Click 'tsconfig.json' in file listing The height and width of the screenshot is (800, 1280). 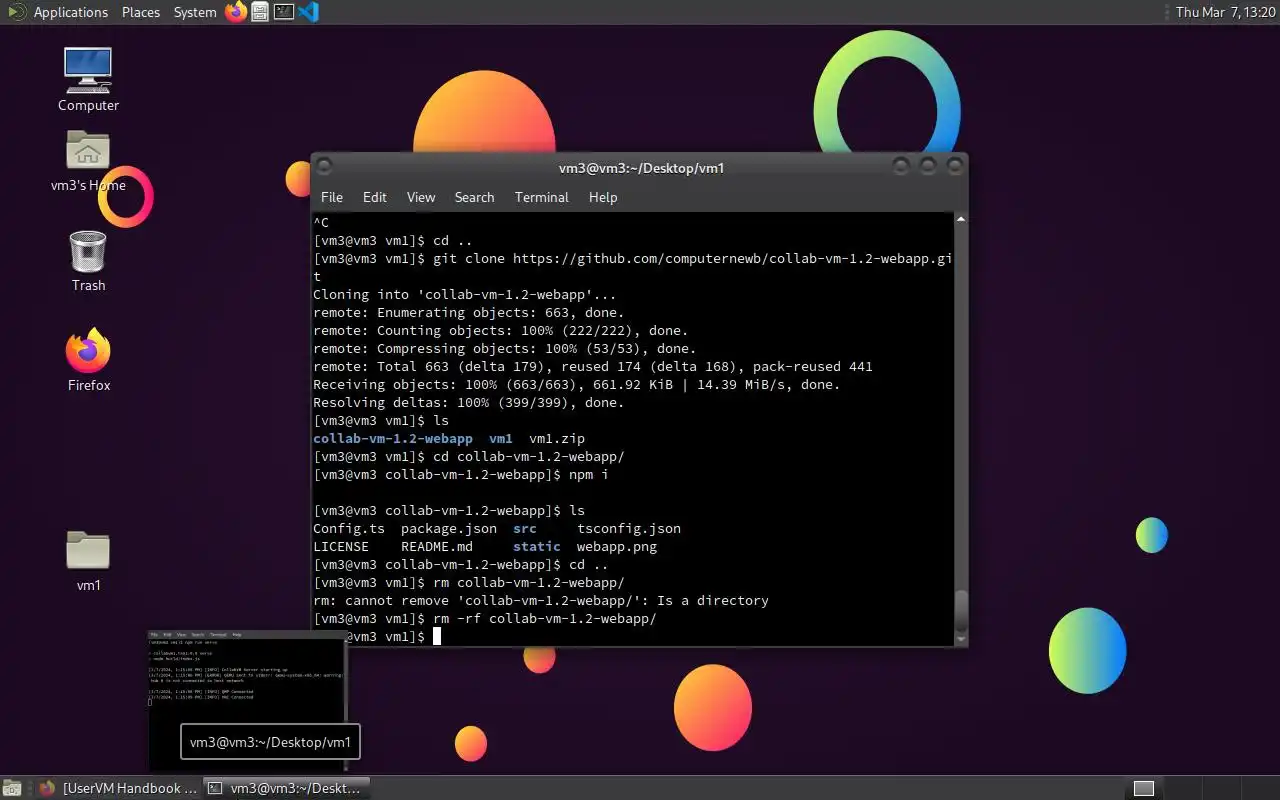tap(629, 528)
